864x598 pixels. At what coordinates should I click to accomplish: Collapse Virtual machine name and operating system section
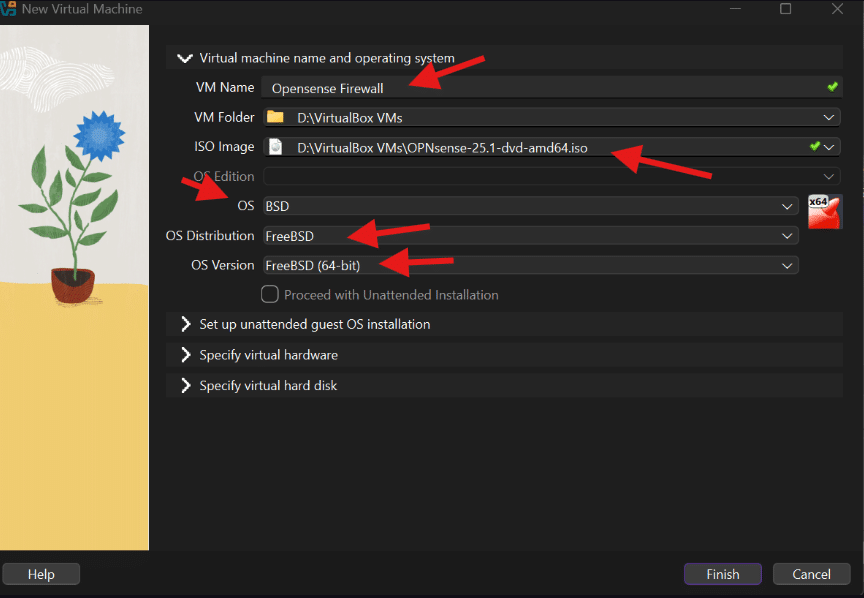185,58
